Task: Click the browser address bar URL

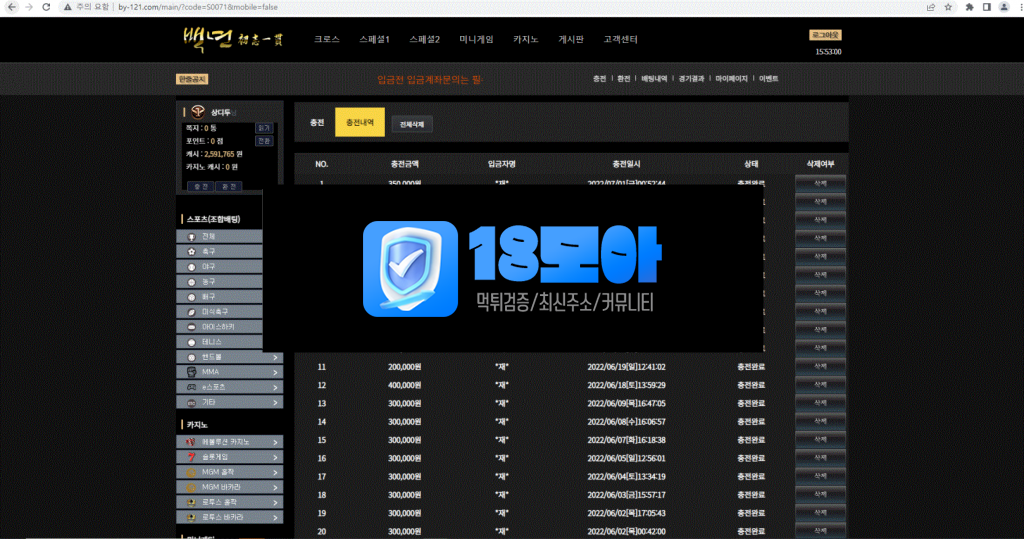Action: [198, 7]
